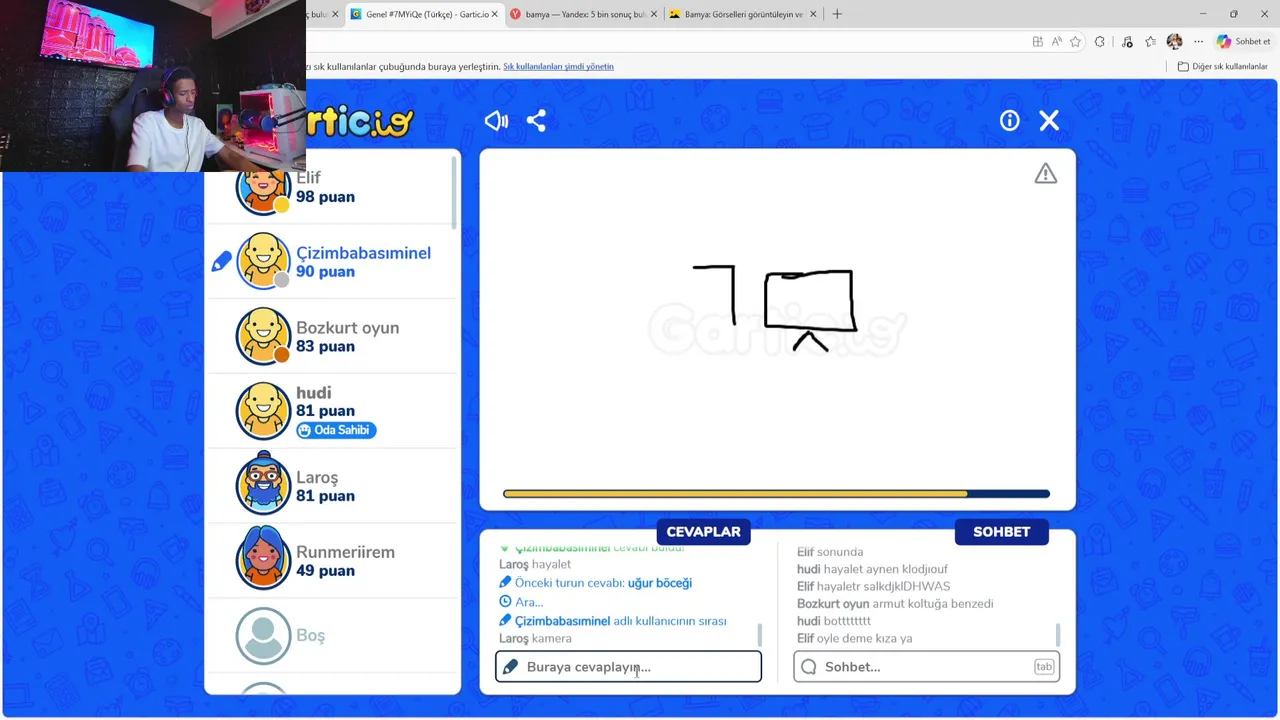The image size is (1280, 720).
Task: Switch to the CEVAPLAR tab
Action: click(x=703, y=532)
